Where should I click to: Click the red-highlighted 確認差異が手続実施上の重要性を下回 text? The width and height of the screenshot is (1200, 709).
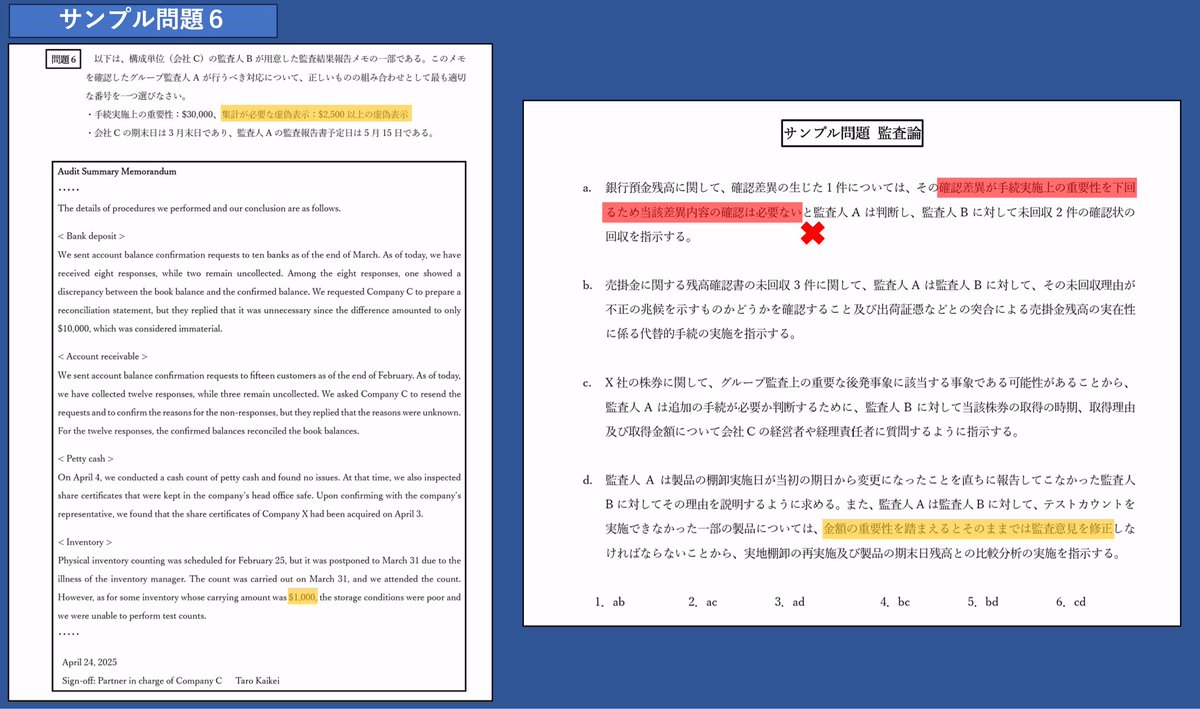click(x=1038, y=187)
